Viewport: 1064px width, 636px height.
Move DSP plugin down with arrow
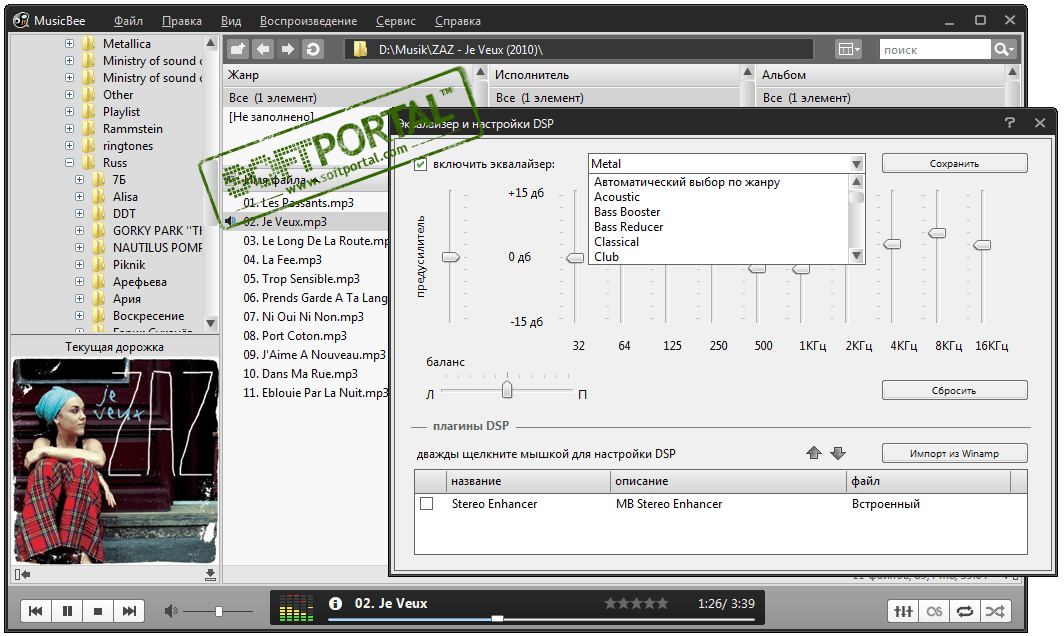coord(838,453)
